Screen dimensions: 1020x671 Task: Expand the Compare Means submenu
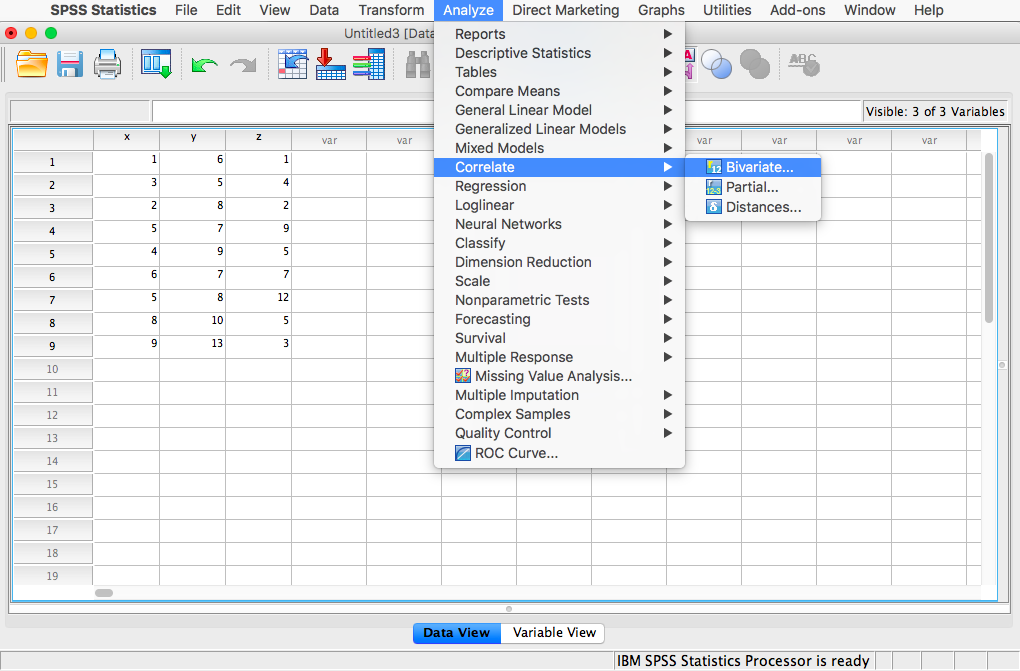coord(559,91)
